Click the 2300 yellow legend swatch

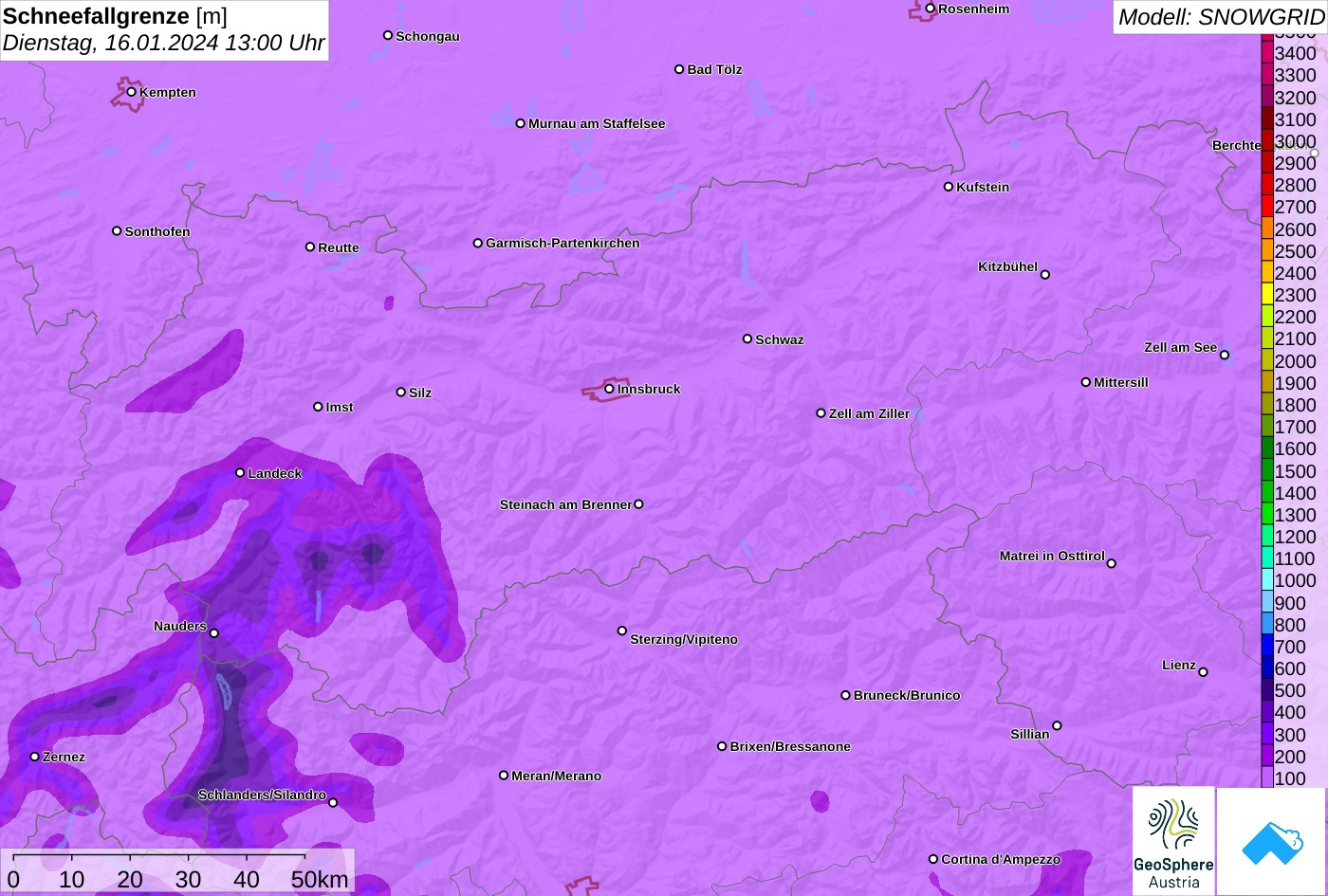click(x=1267, y=295)
